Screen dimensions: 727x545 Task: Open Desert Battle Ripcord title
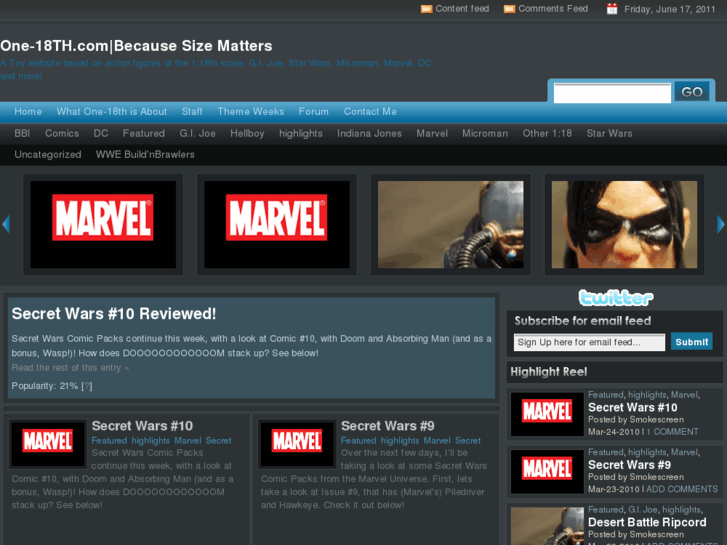point(647,522)
